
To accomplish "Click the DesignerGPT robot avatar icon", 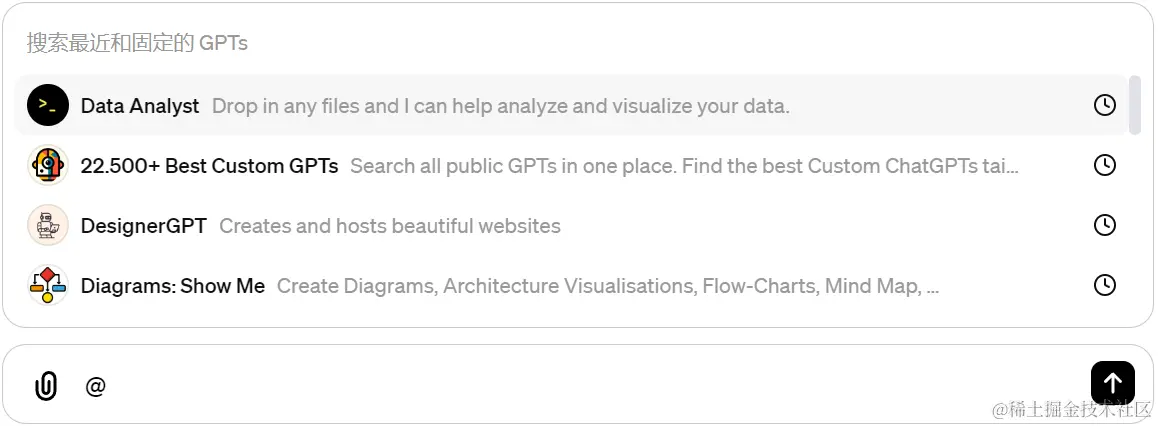I will click(48, 225).
